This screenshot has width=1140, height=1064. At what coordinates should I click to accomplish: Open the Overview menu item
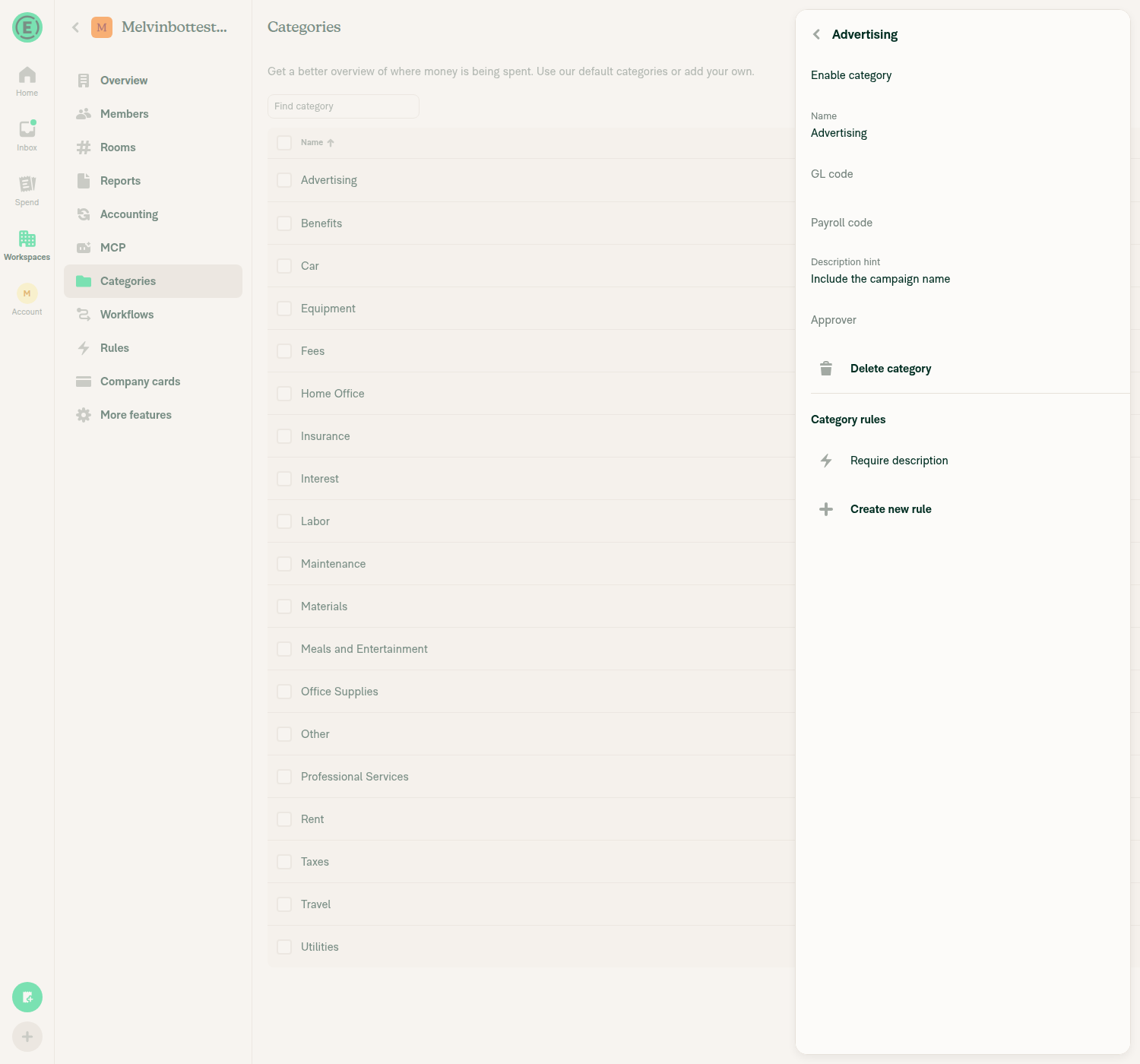coord(153,81)
